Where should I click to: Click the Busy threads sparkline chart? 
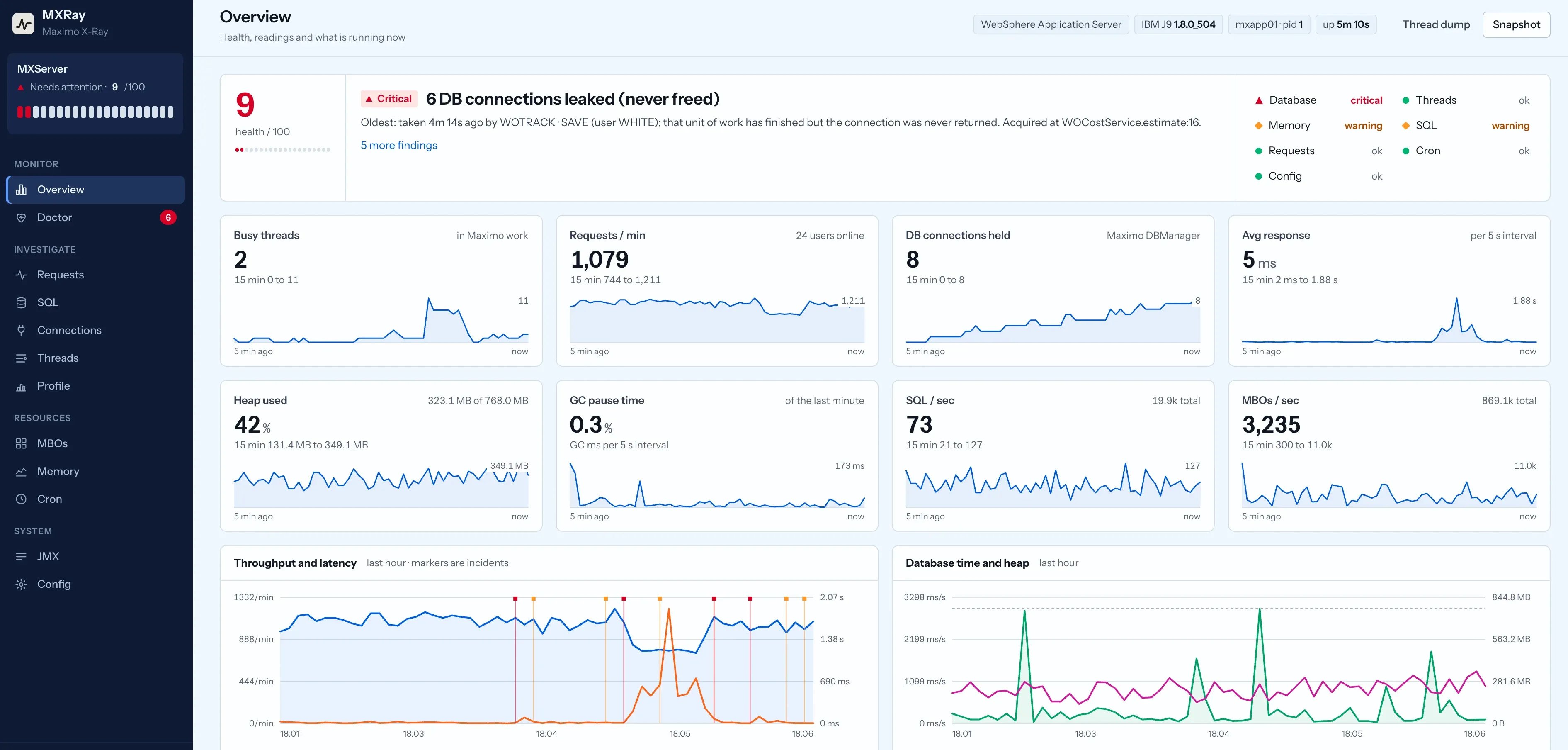pyautogui.click(x=381, y=320)
